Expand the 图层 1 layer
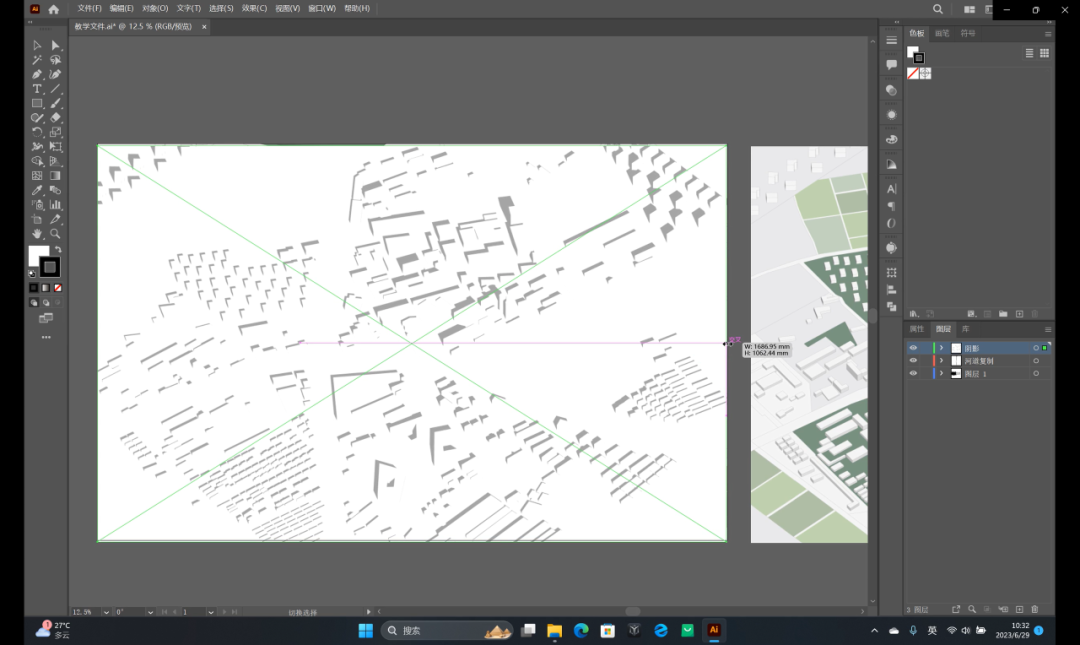1080x645 pixels. (x=942, y=373)
